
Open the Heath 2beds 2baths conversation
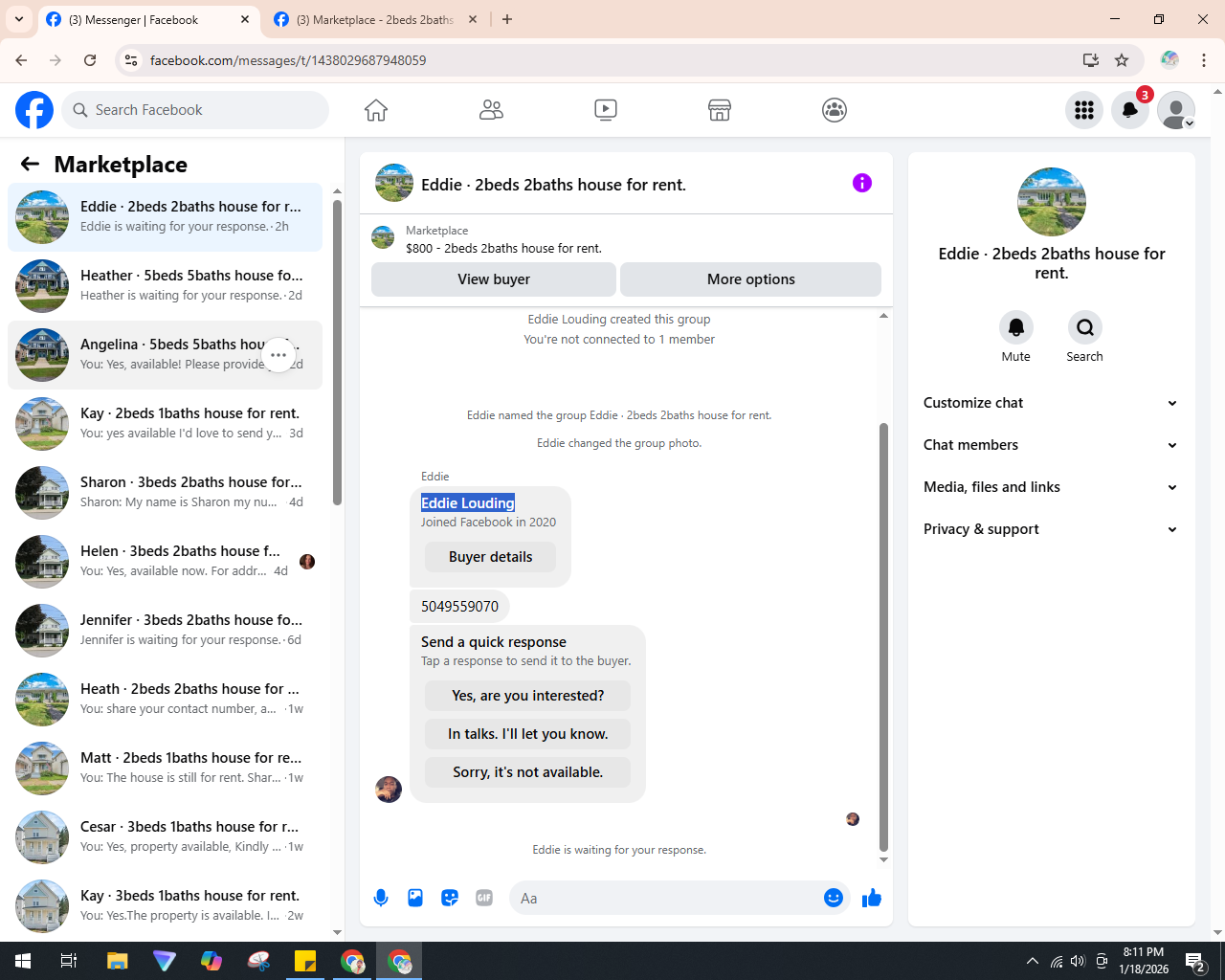click(x=166, y=700)
